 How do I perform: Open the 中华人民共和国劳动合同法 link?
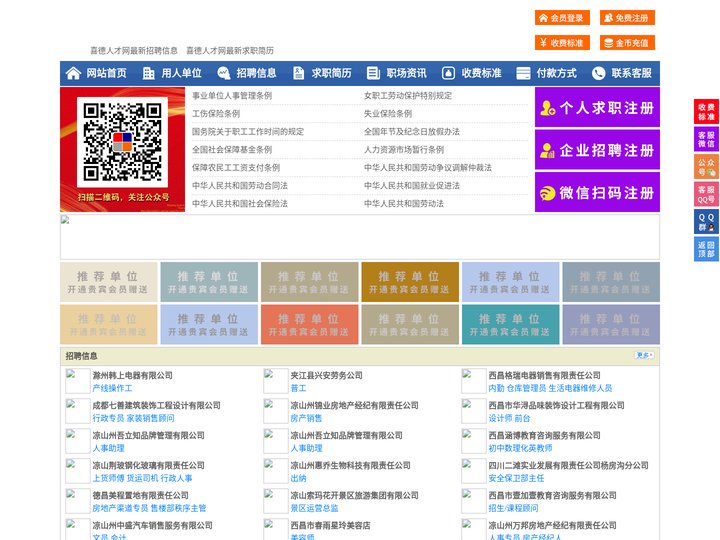tap(240, 186)
